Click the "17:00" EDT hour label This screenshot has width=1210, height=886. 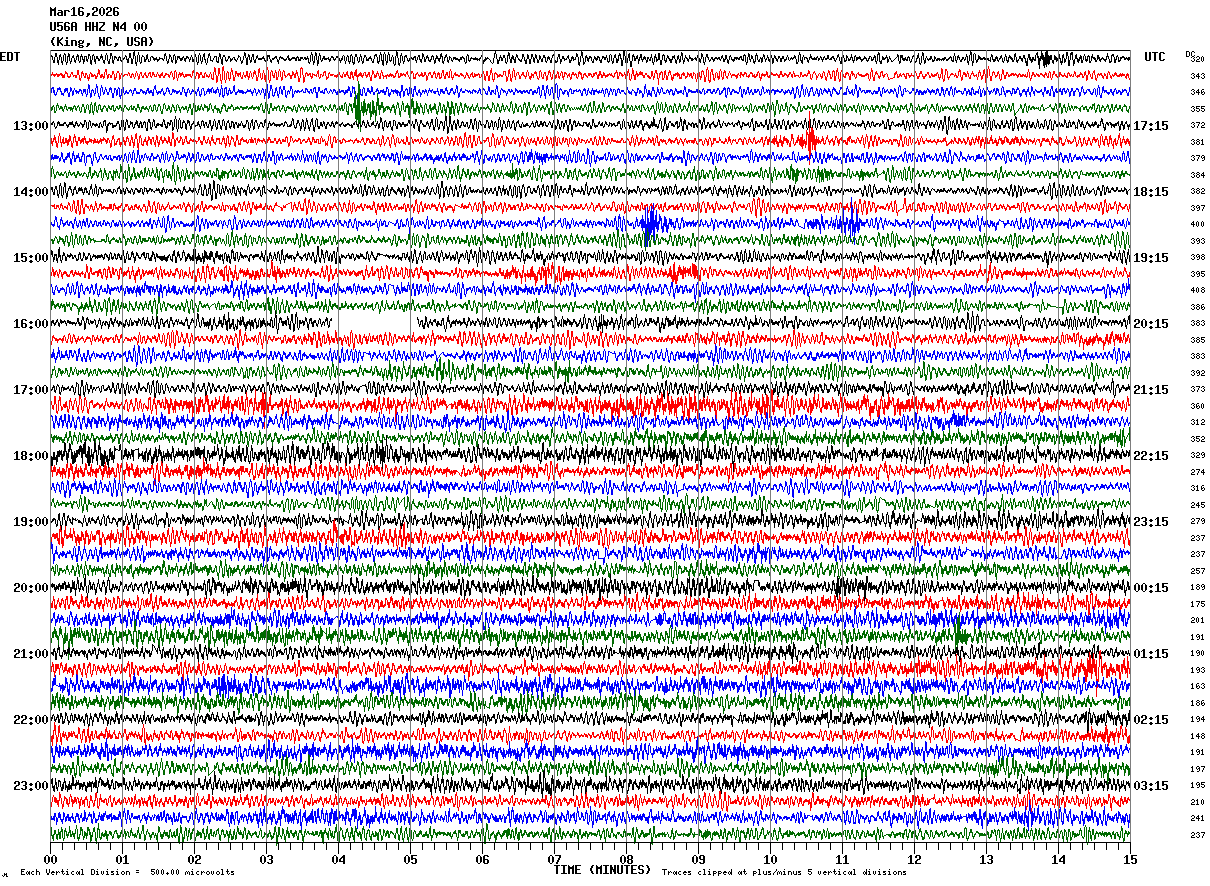point(30,389)
